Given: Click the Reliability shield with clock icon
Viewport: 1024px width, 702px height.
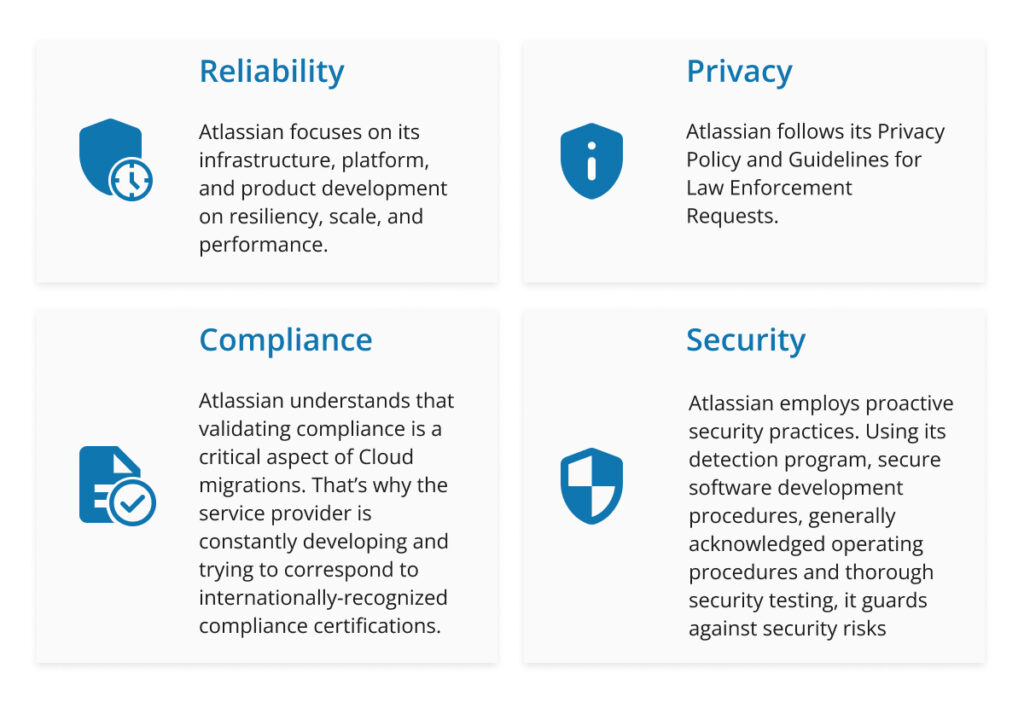Looking at the screenshot, I should (x=116, y=159).
